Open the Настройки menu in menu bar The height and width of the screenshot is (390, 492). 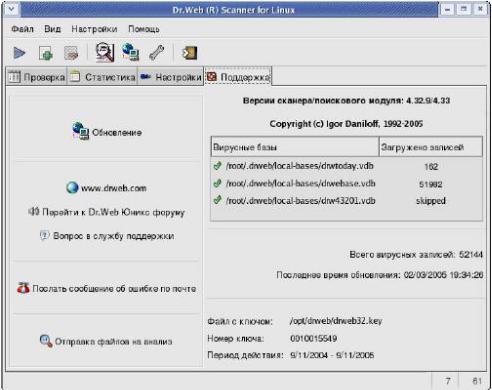(x=94, y=29)
